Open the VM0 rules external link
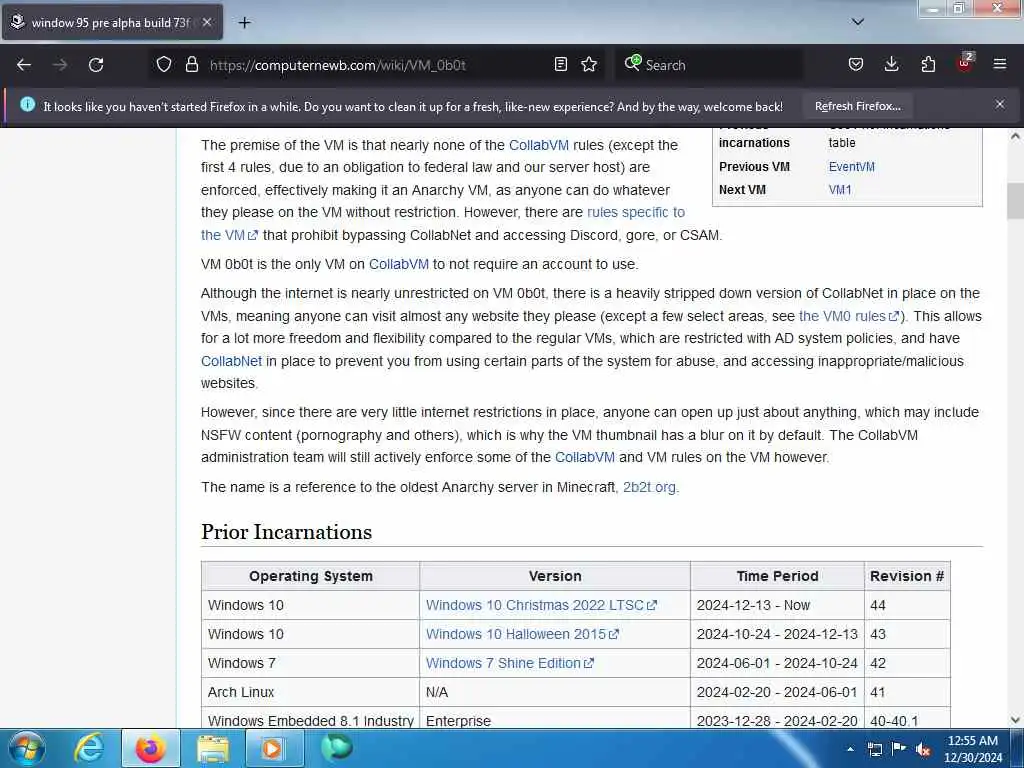Screen dimensions: 1024x768 [848, 316]
